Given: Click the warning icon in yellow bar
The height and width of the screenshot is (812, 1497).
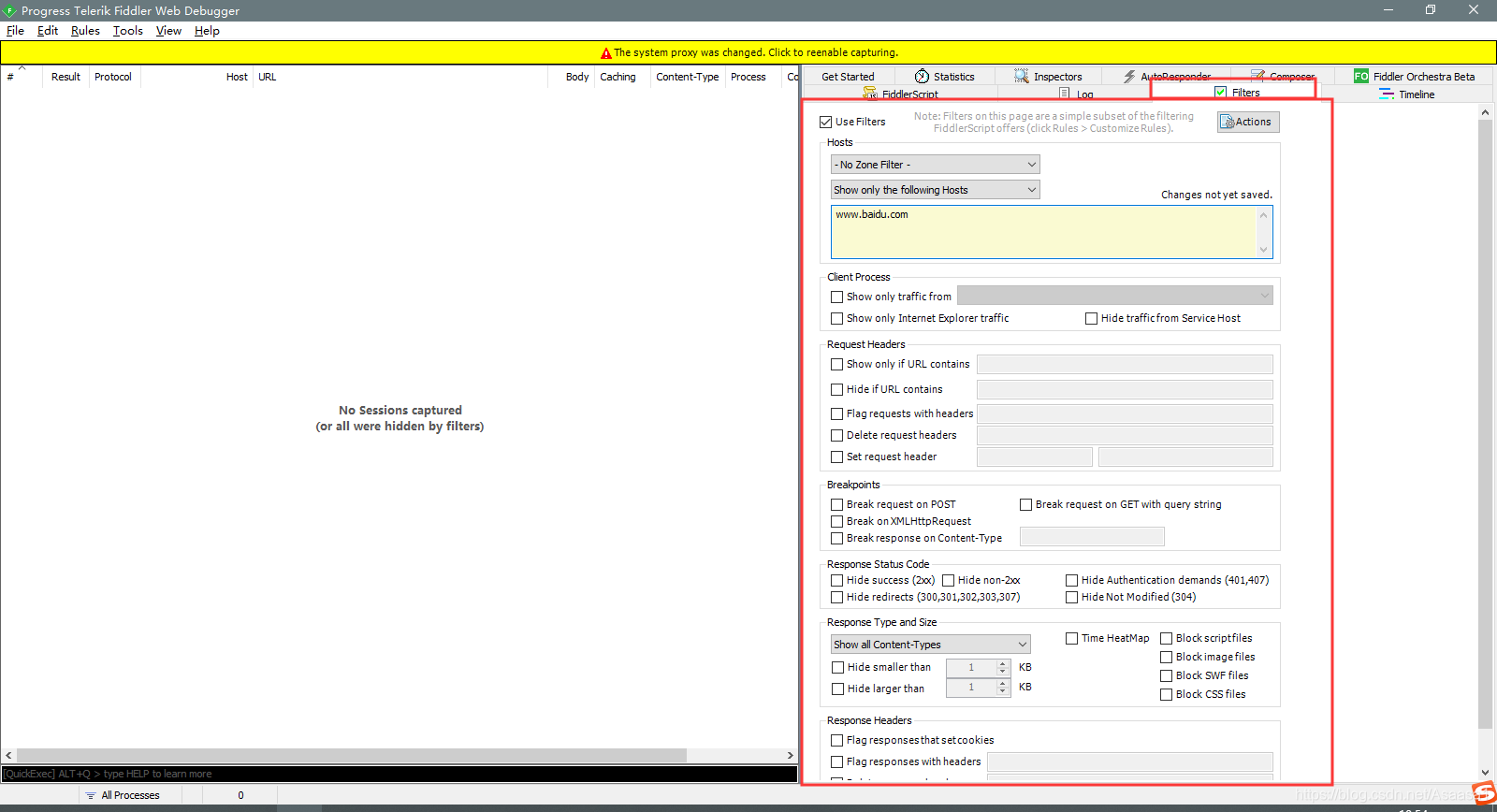Looking at the screenshot, I should (605, 53).
